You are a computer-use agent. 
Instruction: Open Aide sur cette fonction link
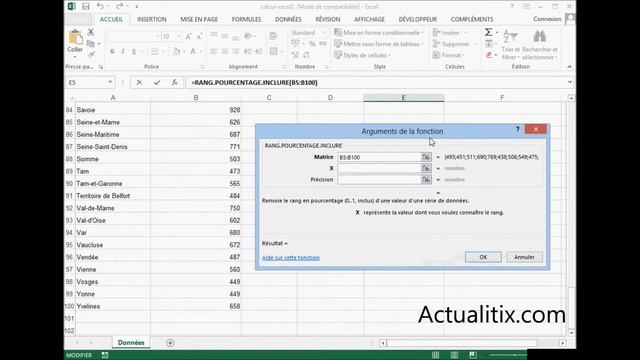pyautogui.click(x=291, y=258)
